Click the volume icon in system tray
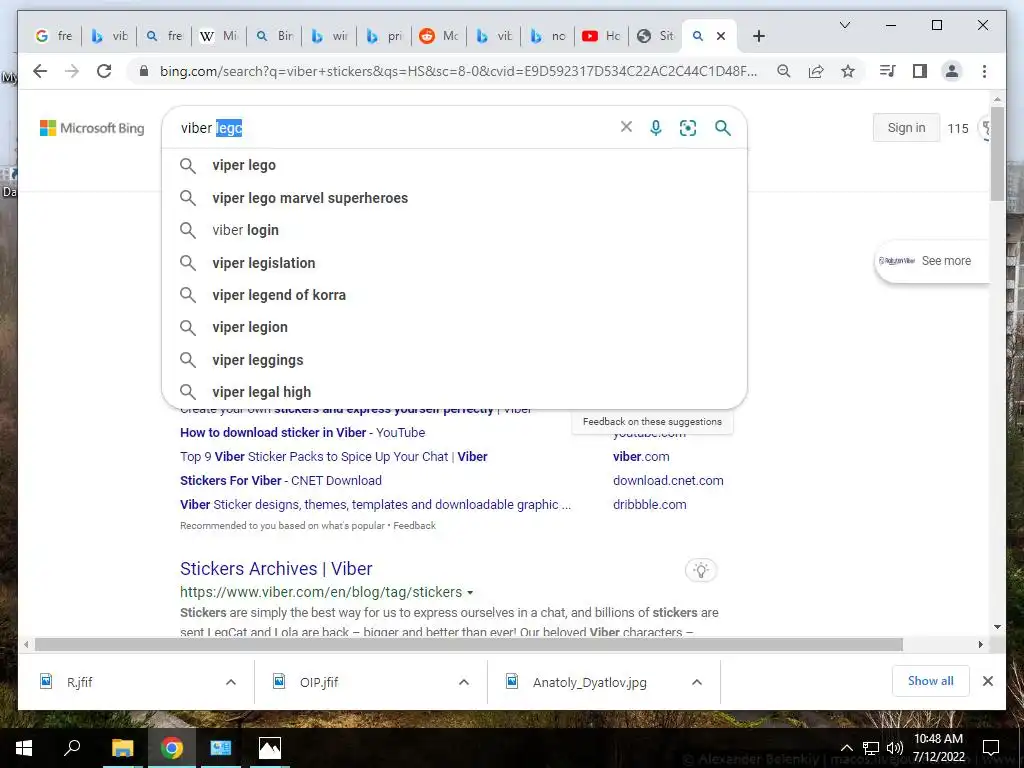This screenshot has width=1024, height=768. [895, 748]
